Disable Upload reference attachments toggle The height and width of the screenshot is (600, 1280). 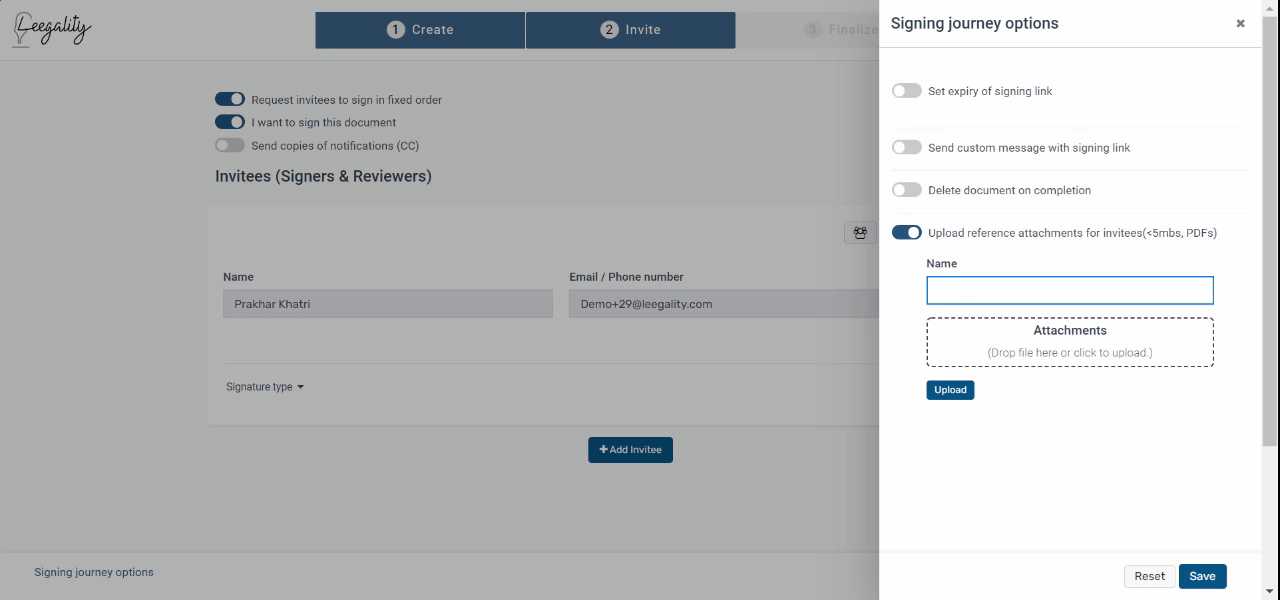click(x=907, y=233)
